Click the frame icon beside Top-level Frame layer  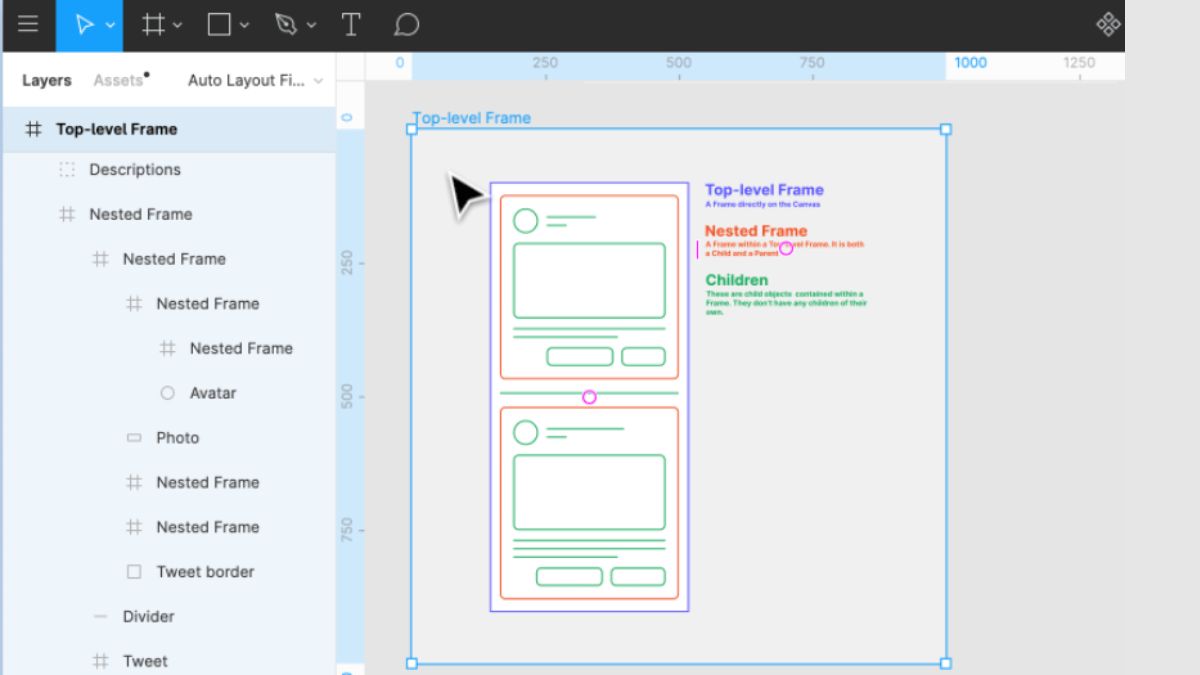(x=34, y=129)
